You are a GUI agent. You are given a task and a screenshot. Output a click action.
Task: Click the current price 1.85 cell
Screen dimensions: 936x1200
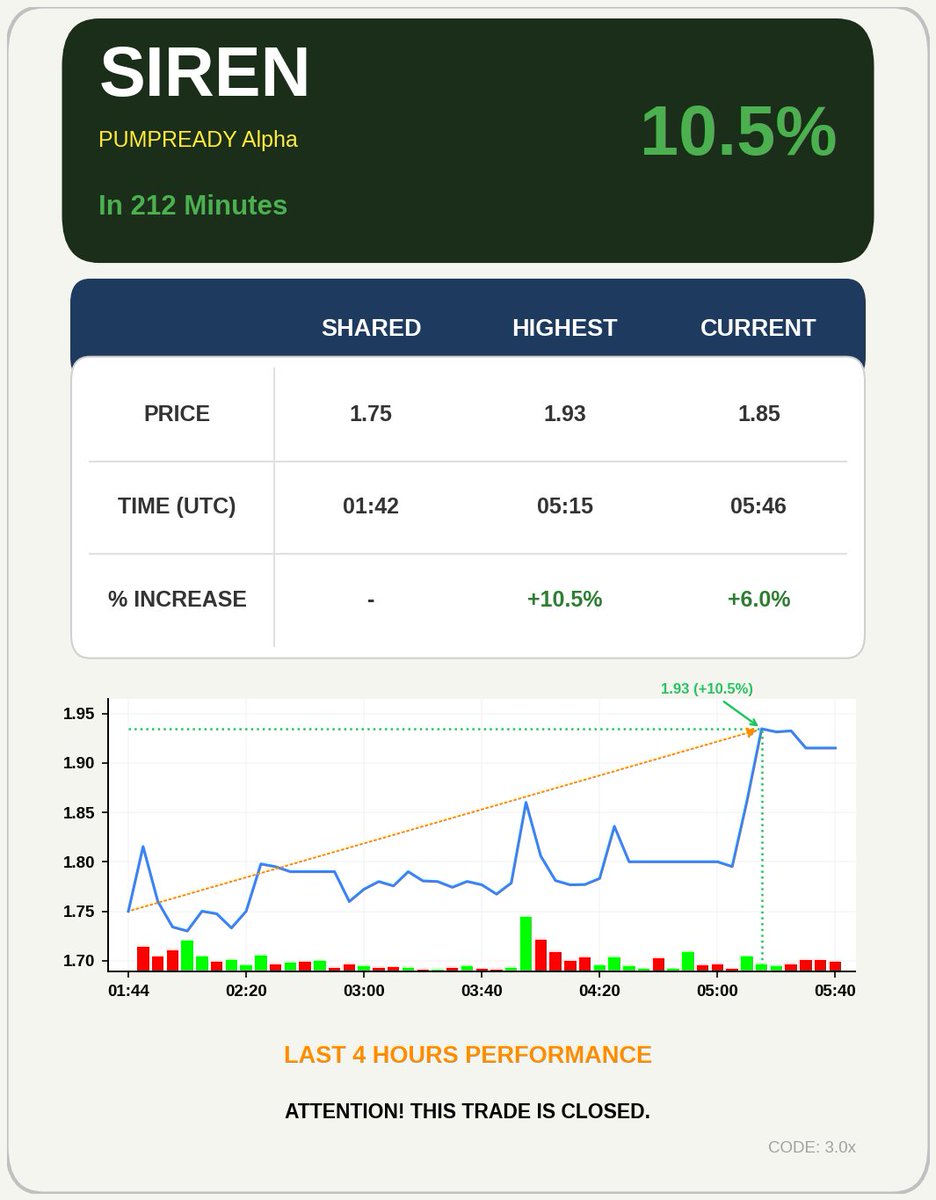[x=759, y=414]
